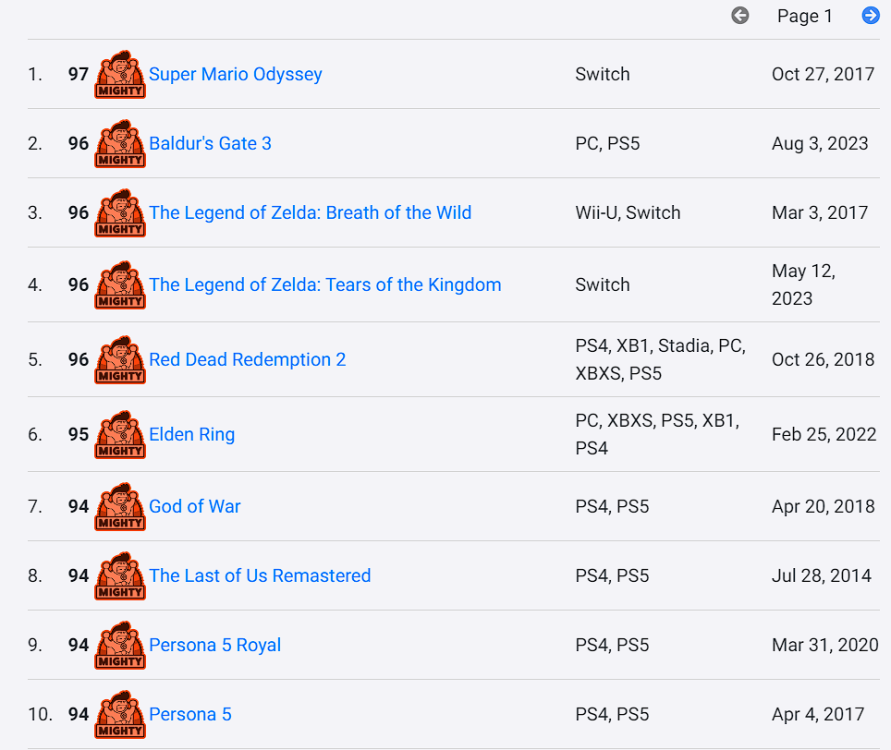The height and width of the screenshot is (750, 891).
Task: Click Mighty badge beside Baldur's Gate 3
Action: pyautogui.click(x=120, y=143)
